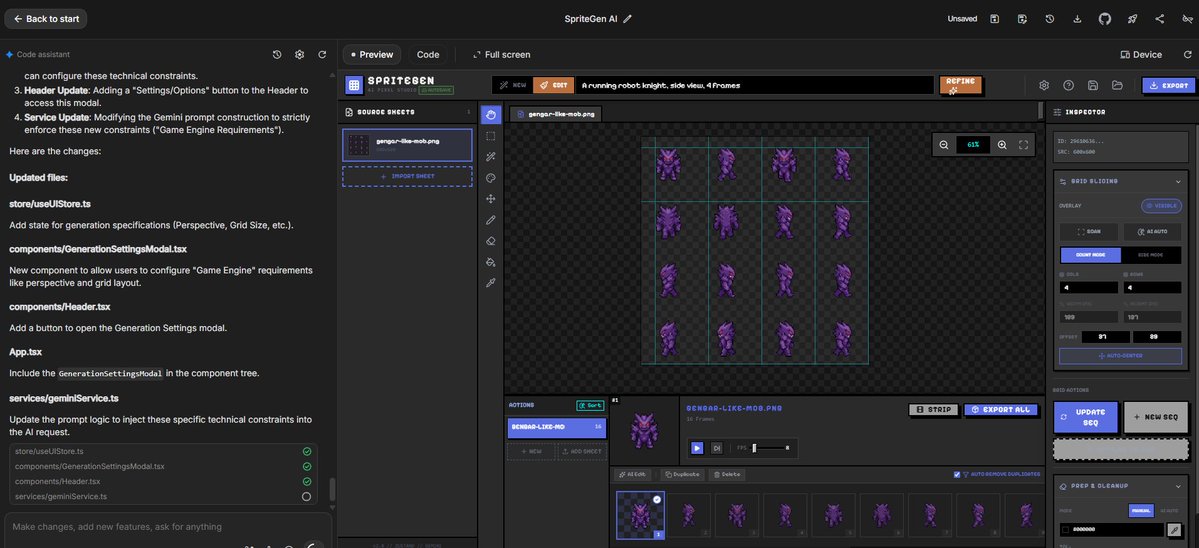The image size is (1199, 548).
Task: Zoom in the canvas
Action: point(1002,144)
